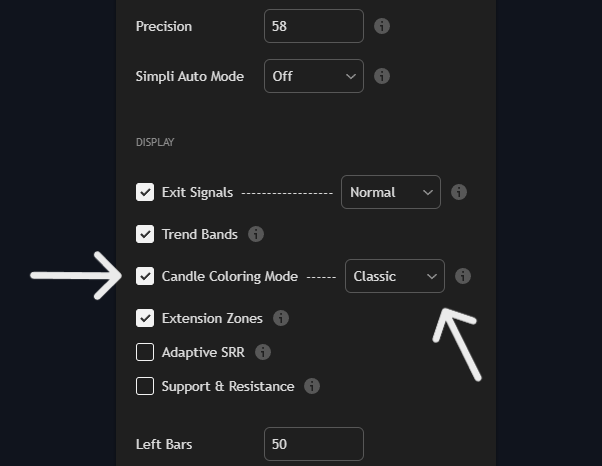The width and height of the screenshot is (602, 466).
Task: Click info icon beside Trend Bands
Action: click(256, 234)
